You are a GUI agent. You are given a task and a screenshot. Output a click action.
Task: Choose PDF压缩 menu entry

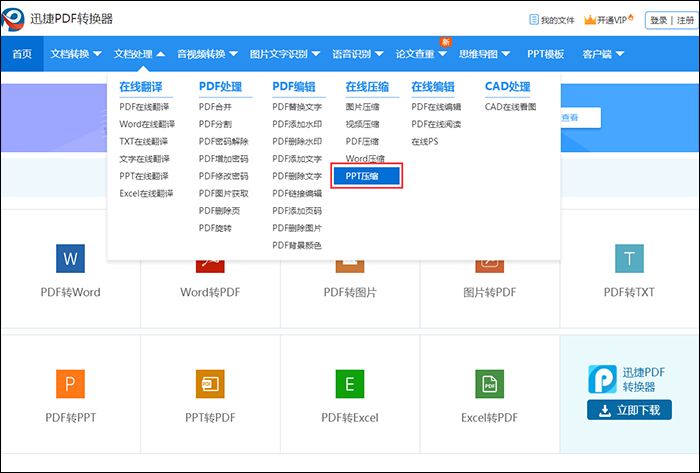click(362, 141)
